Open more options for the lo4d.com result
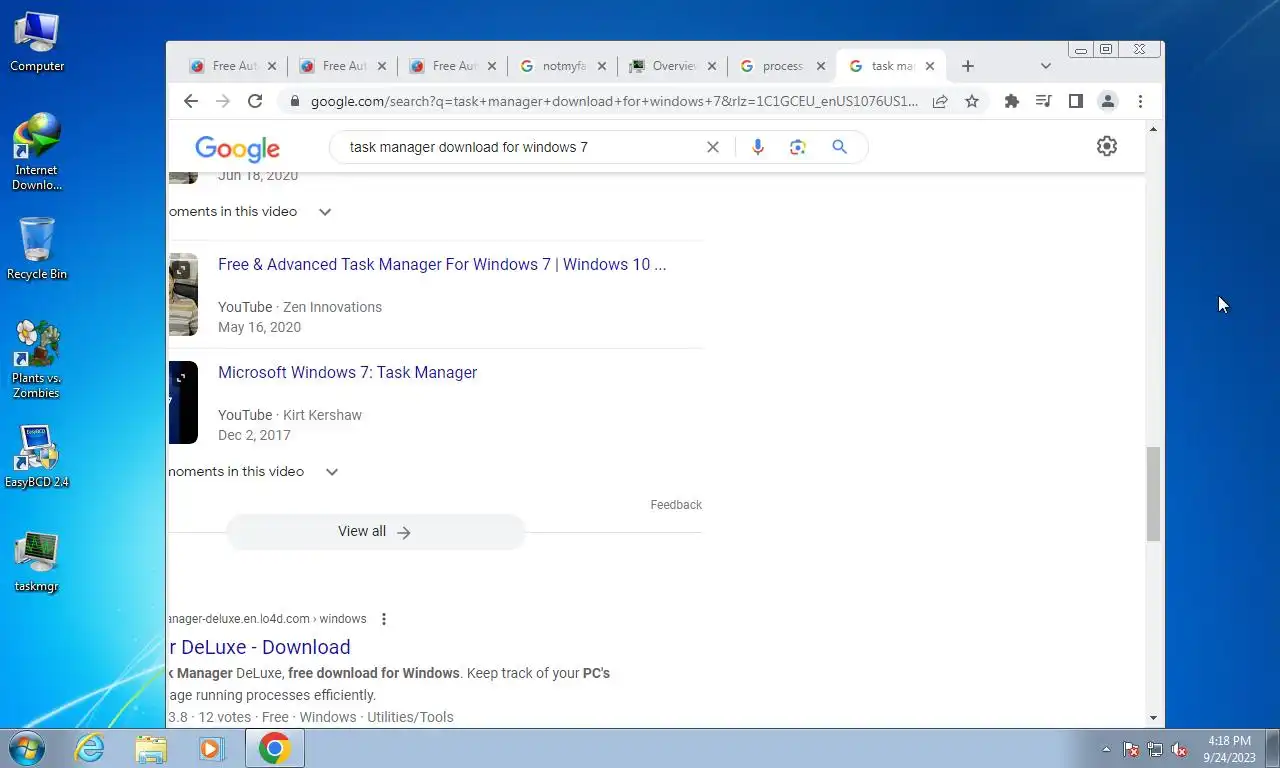Viewport: 1280px width, 768px height. pos(383,619)
